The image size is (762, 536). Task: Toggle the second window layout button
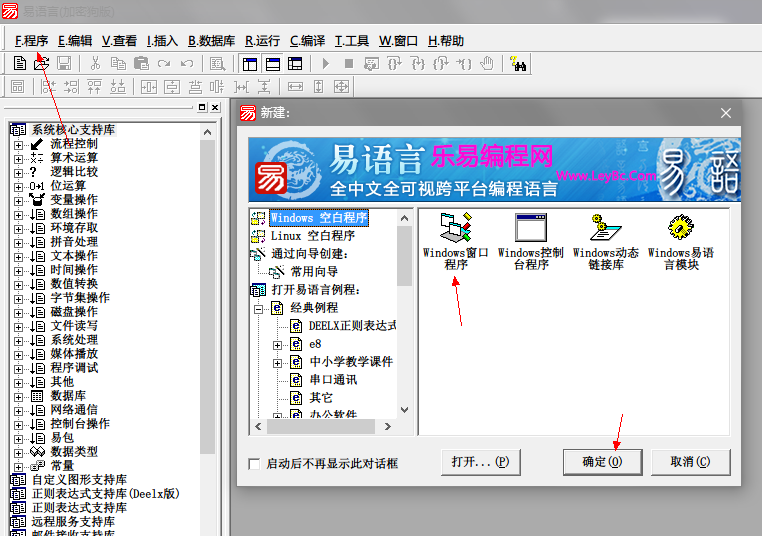pyautogui.click(x=273, y=64)
